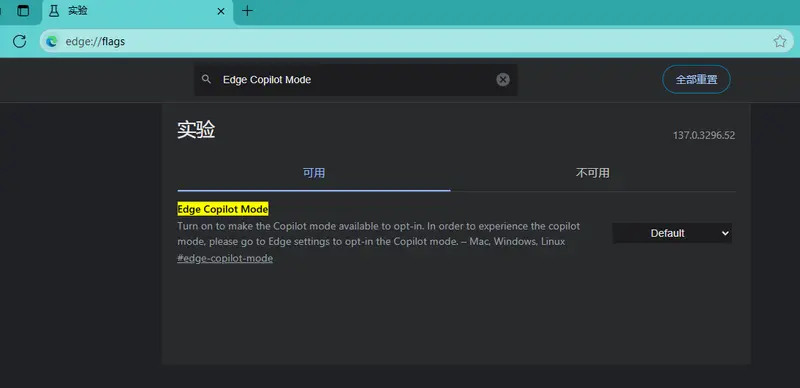
Task: Select the 实验 tab in the tab strip
Action: [x=138, y=12]
